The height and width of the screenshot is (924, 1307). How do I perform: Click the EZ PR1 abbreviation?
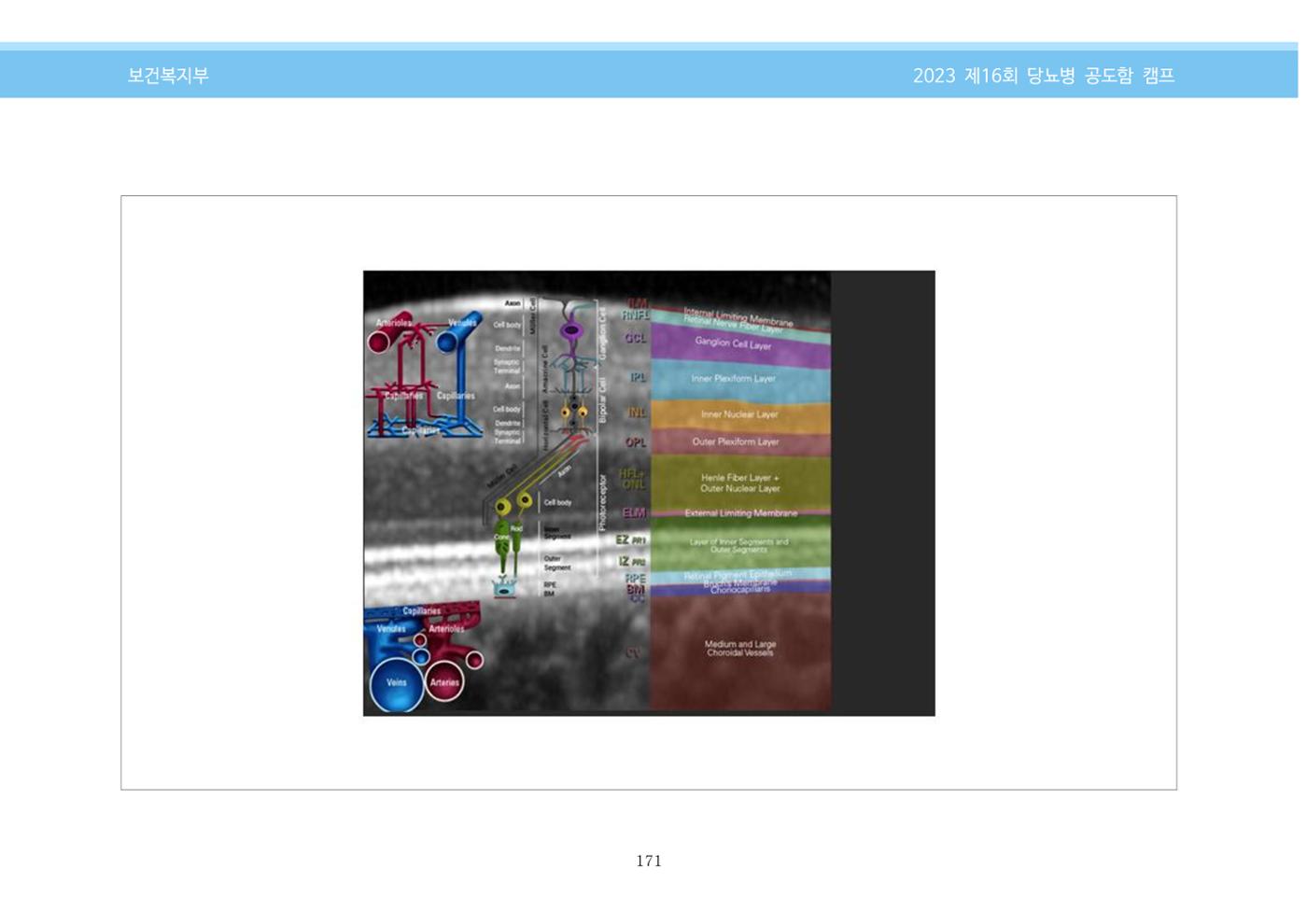point(630,539)
